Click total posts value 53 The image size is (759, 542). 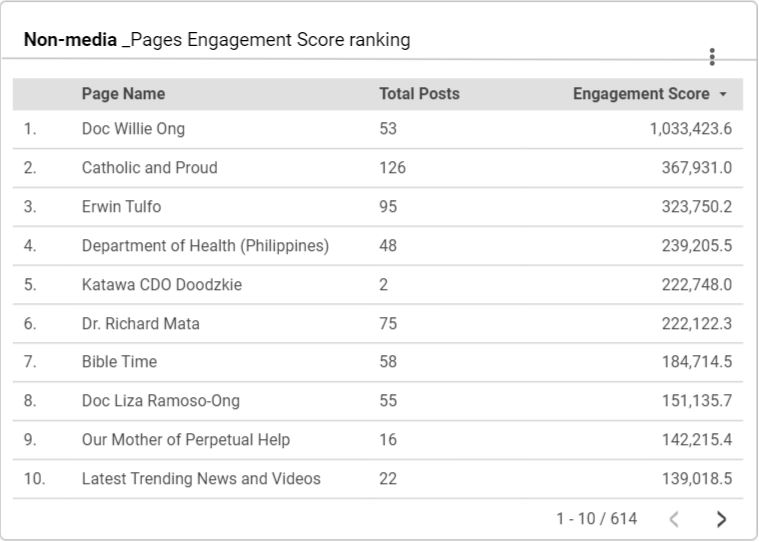[388, 129]
